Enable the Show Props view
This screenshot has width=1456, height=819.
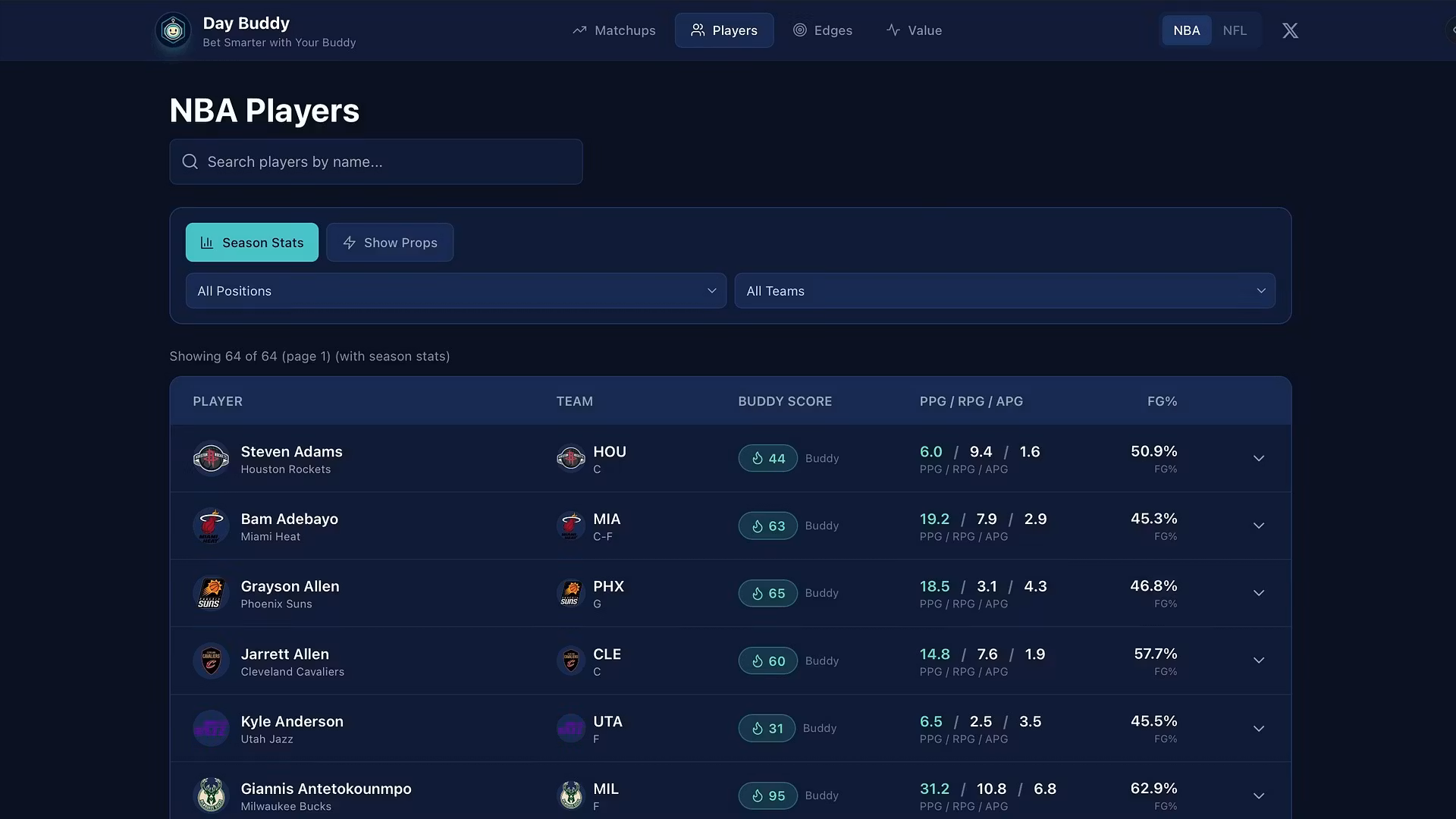[390, 243]
